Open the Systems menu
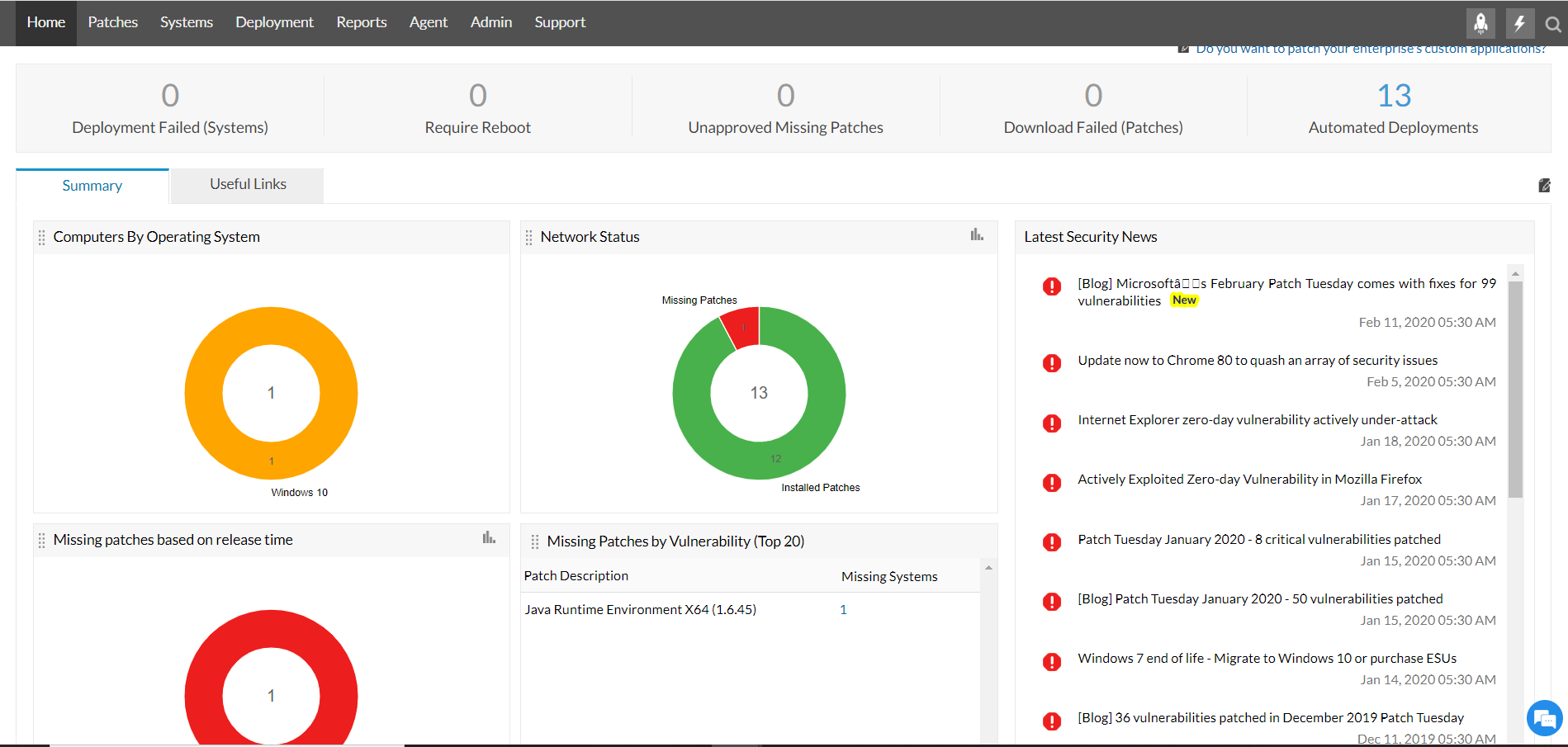The height and width of the screenshot is (747, 1568). click(x=187, y=22)
